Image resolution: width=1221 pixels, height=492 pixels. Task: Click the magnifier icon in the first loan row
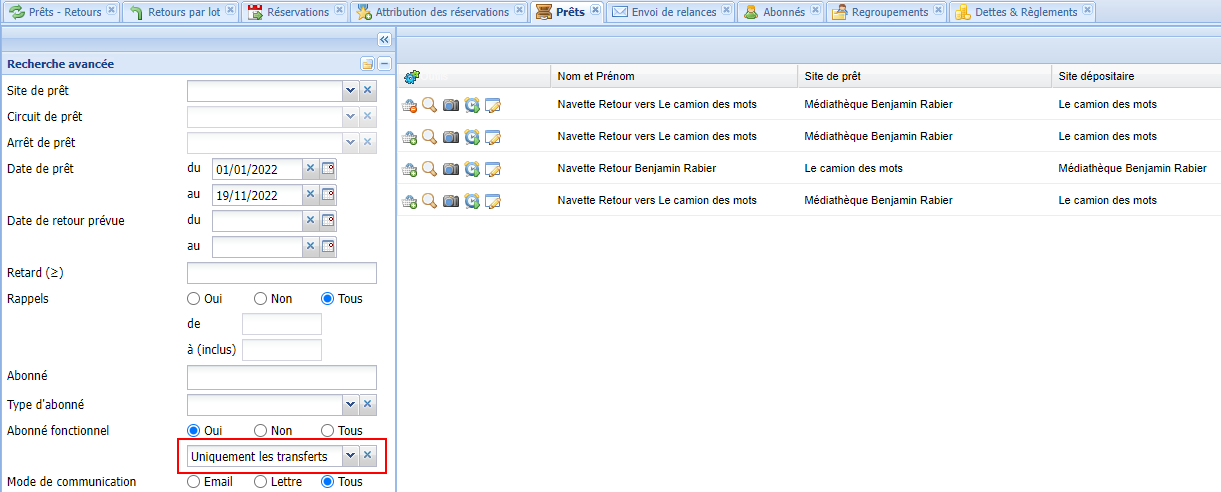[x=430, y=105]
